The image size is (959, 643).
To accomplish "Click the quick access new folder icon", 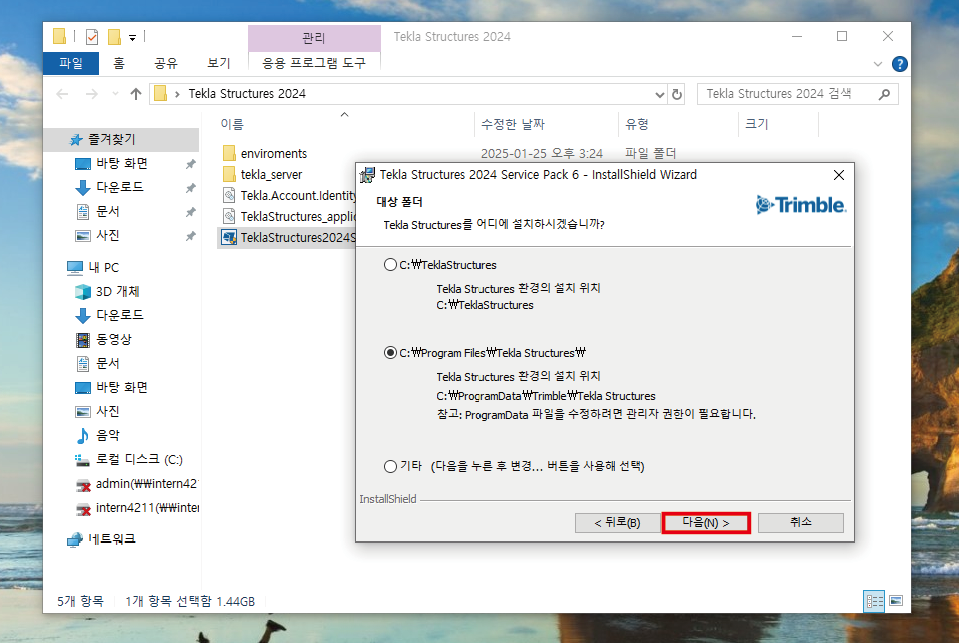I will point(114,37).
